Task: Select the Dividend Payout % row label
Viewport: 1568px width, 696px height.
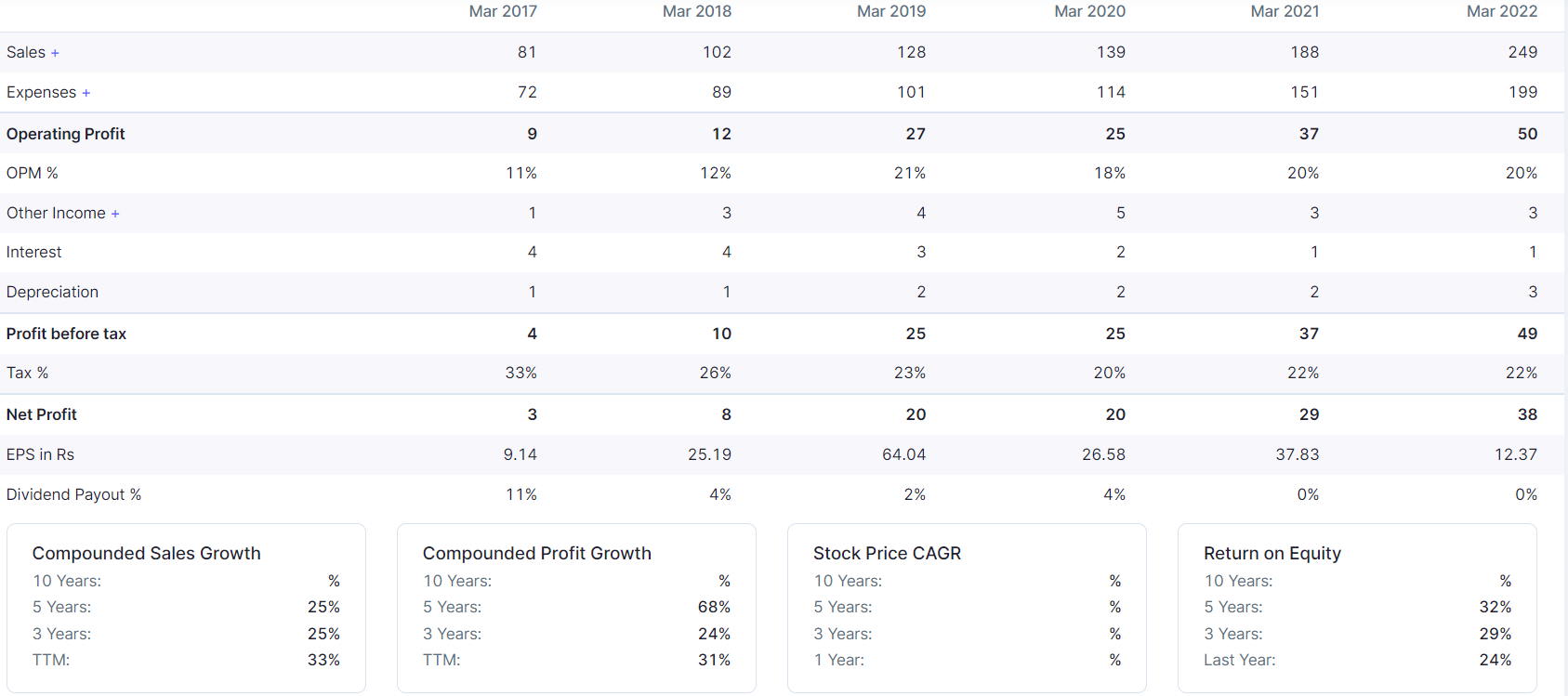Action: pos(73,494)
